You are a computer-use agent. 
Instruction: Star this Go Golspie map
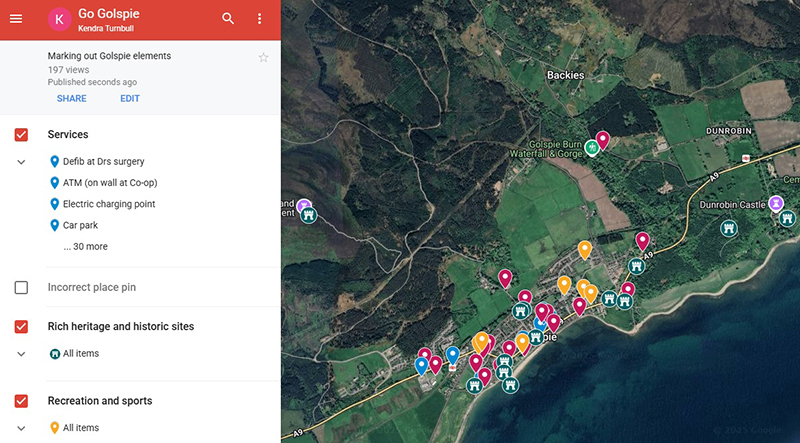pyautogui.click(x=264, y=57)
